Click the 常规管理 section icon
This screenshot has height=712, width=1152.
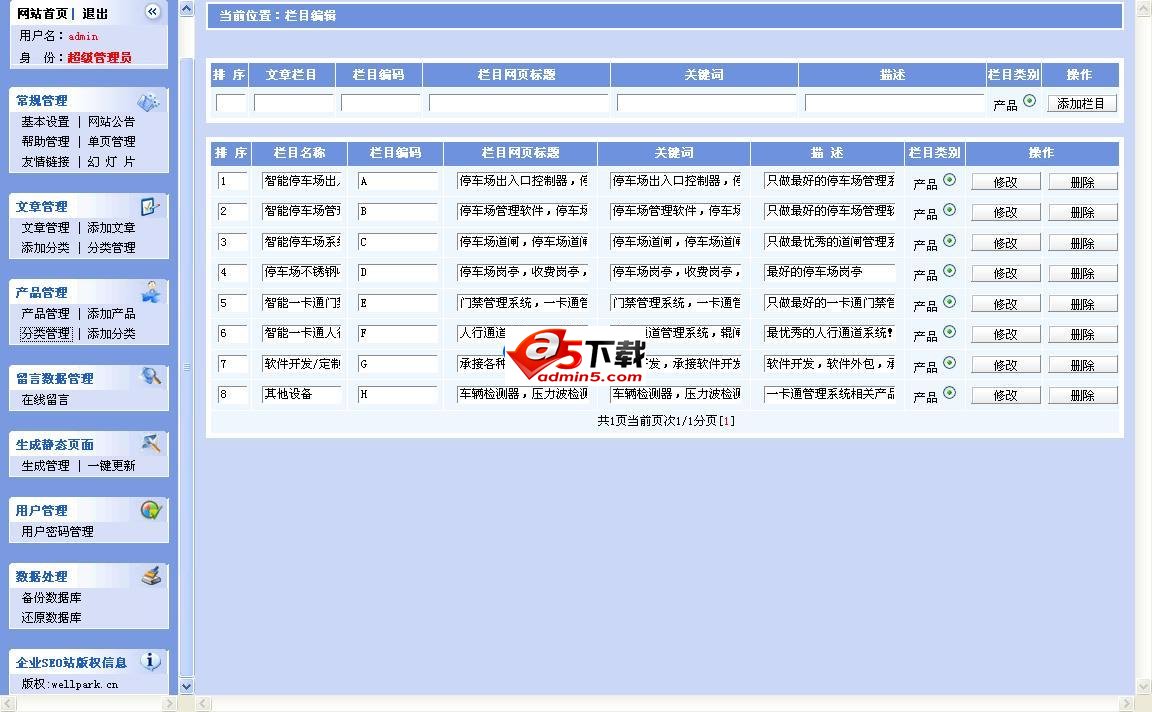click(x=148, y=101)
